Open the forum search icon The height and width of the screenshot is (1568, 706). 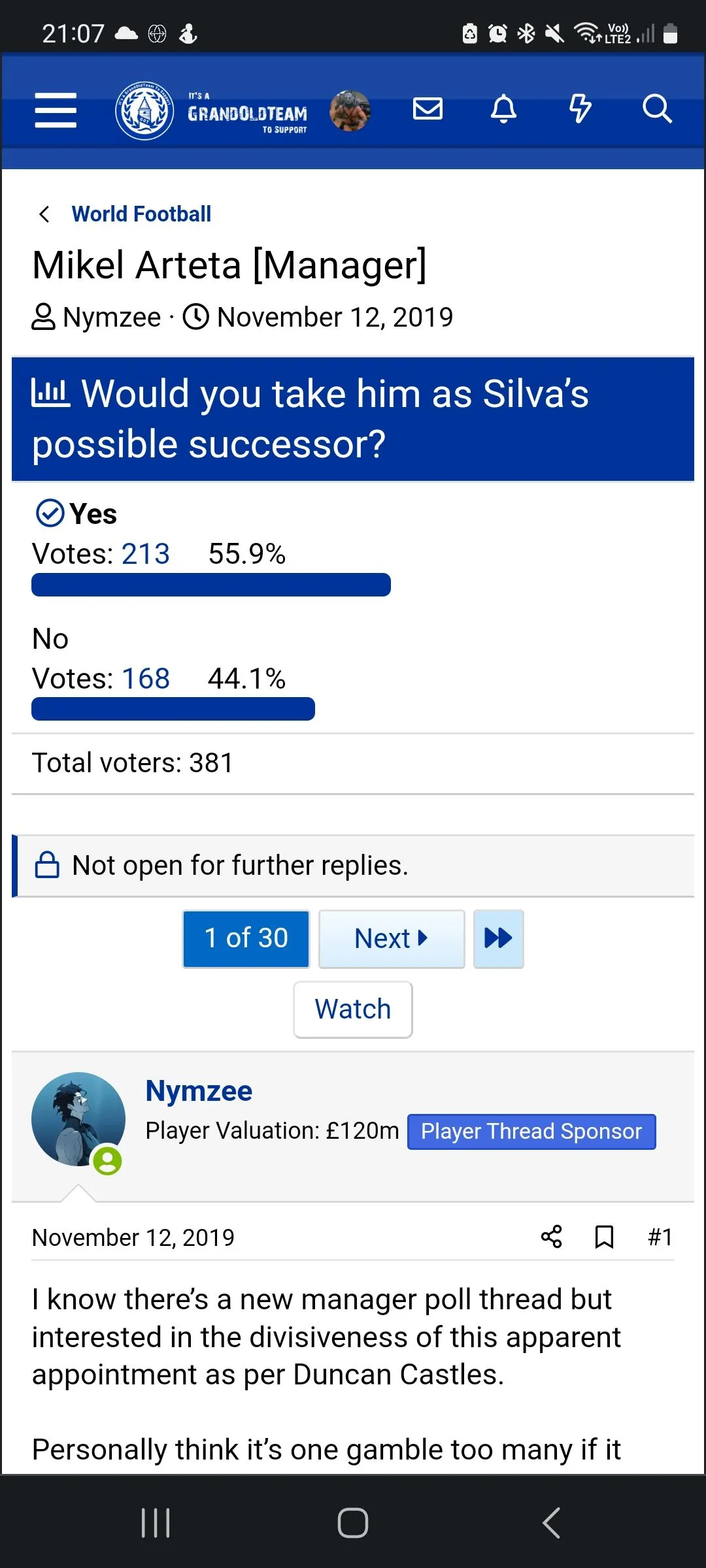[x=656, y=109]
